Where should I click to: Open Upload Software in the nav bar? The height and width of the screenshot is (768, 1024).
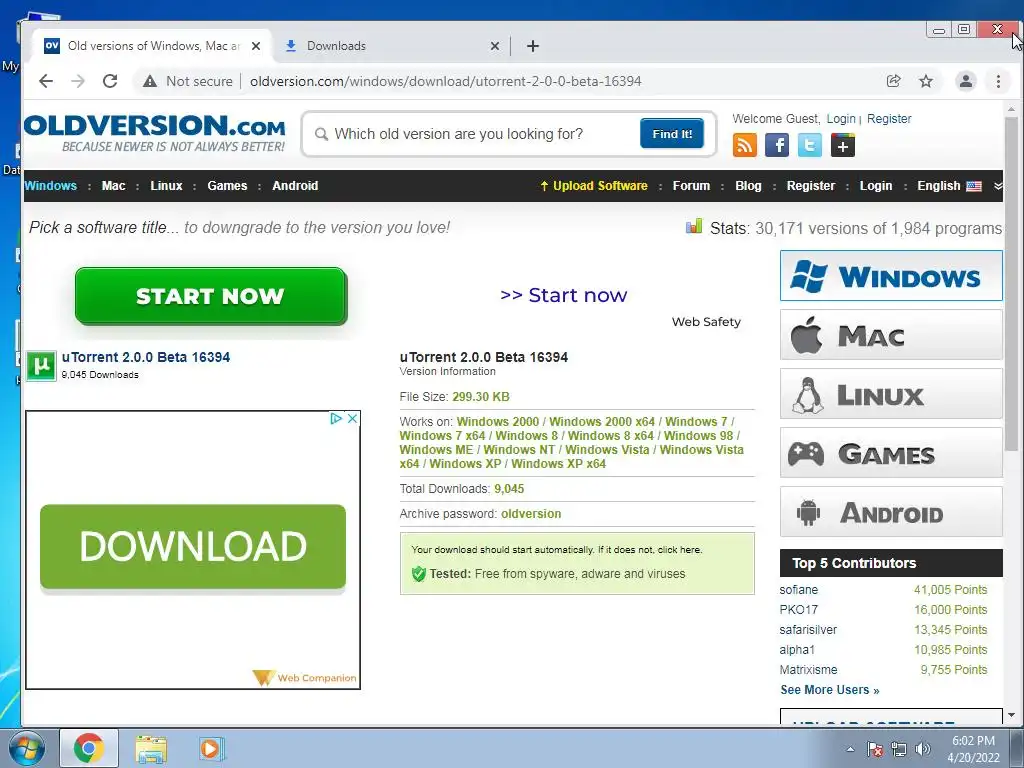click(594, 185)
